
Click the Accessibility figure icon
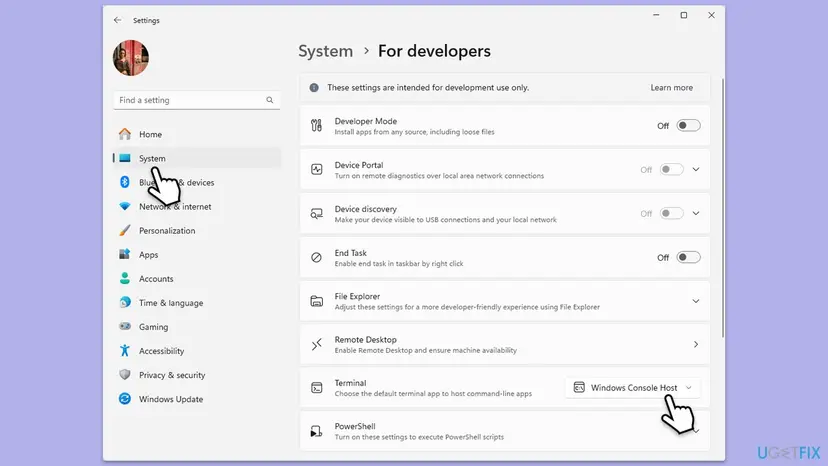coord(125,350)
